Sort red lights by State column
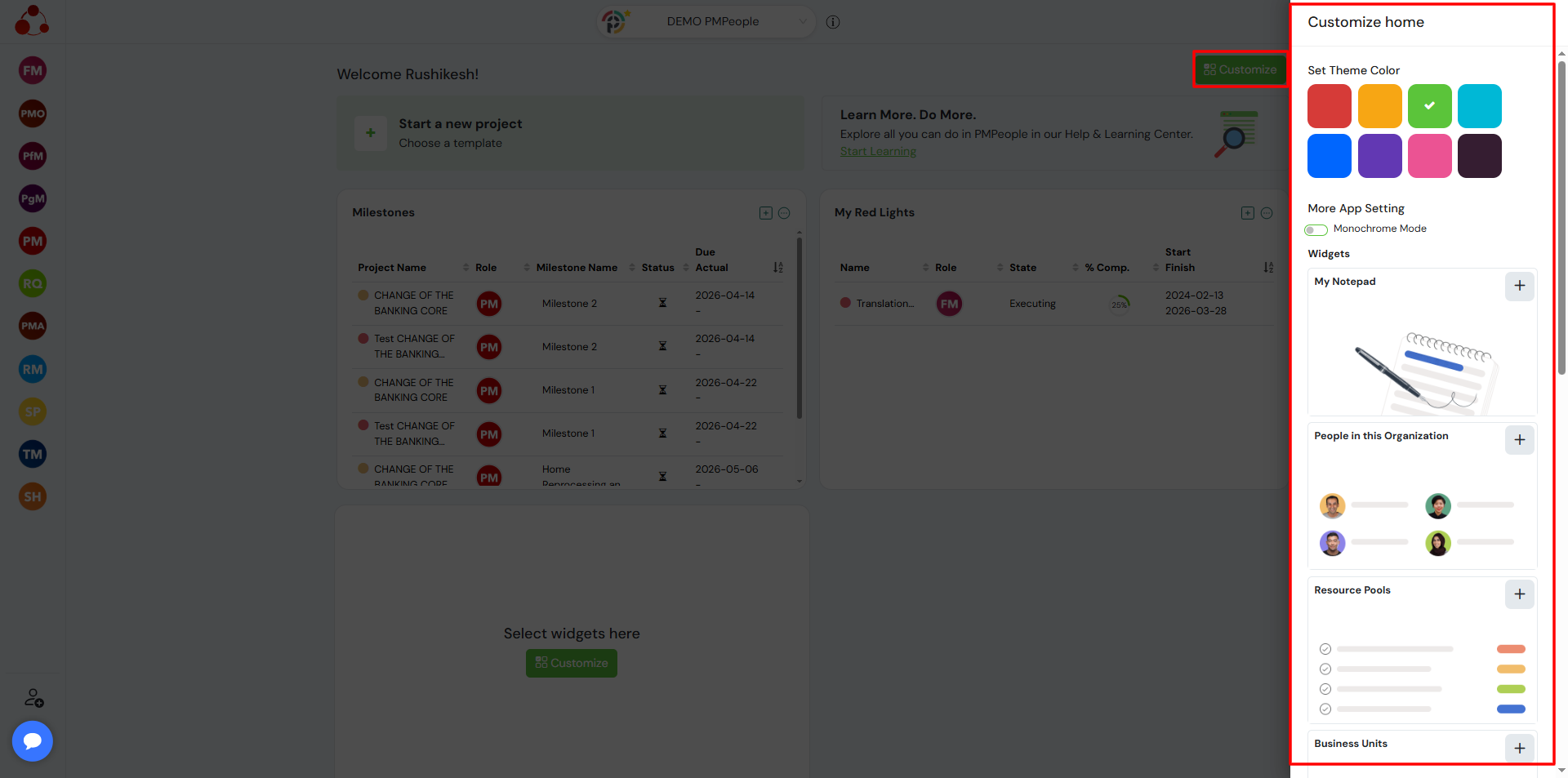Screen dimensions: 1568x778 click(1022, 268)
